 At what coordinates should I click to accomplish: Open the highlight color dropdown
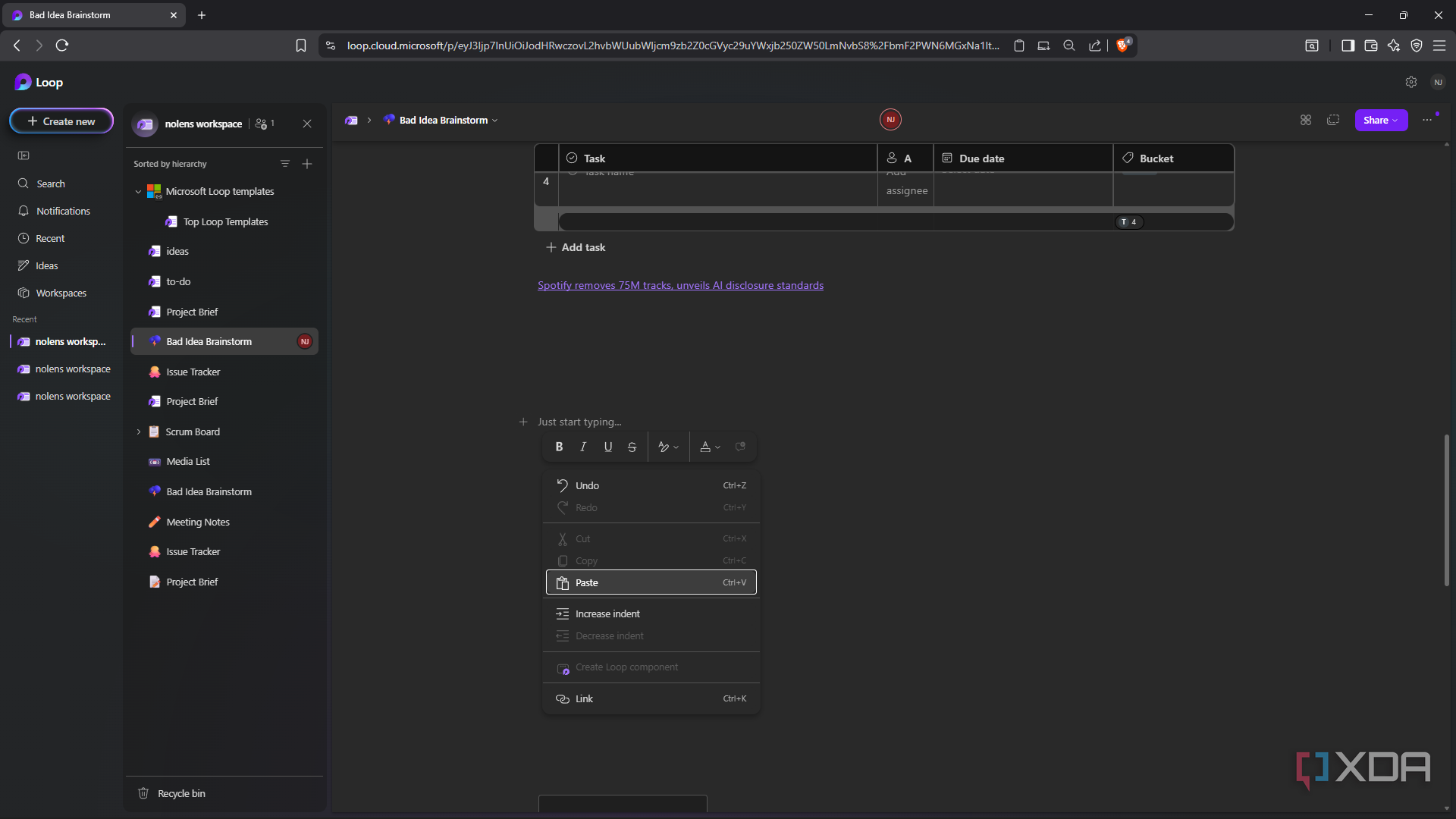click(668, 447)
